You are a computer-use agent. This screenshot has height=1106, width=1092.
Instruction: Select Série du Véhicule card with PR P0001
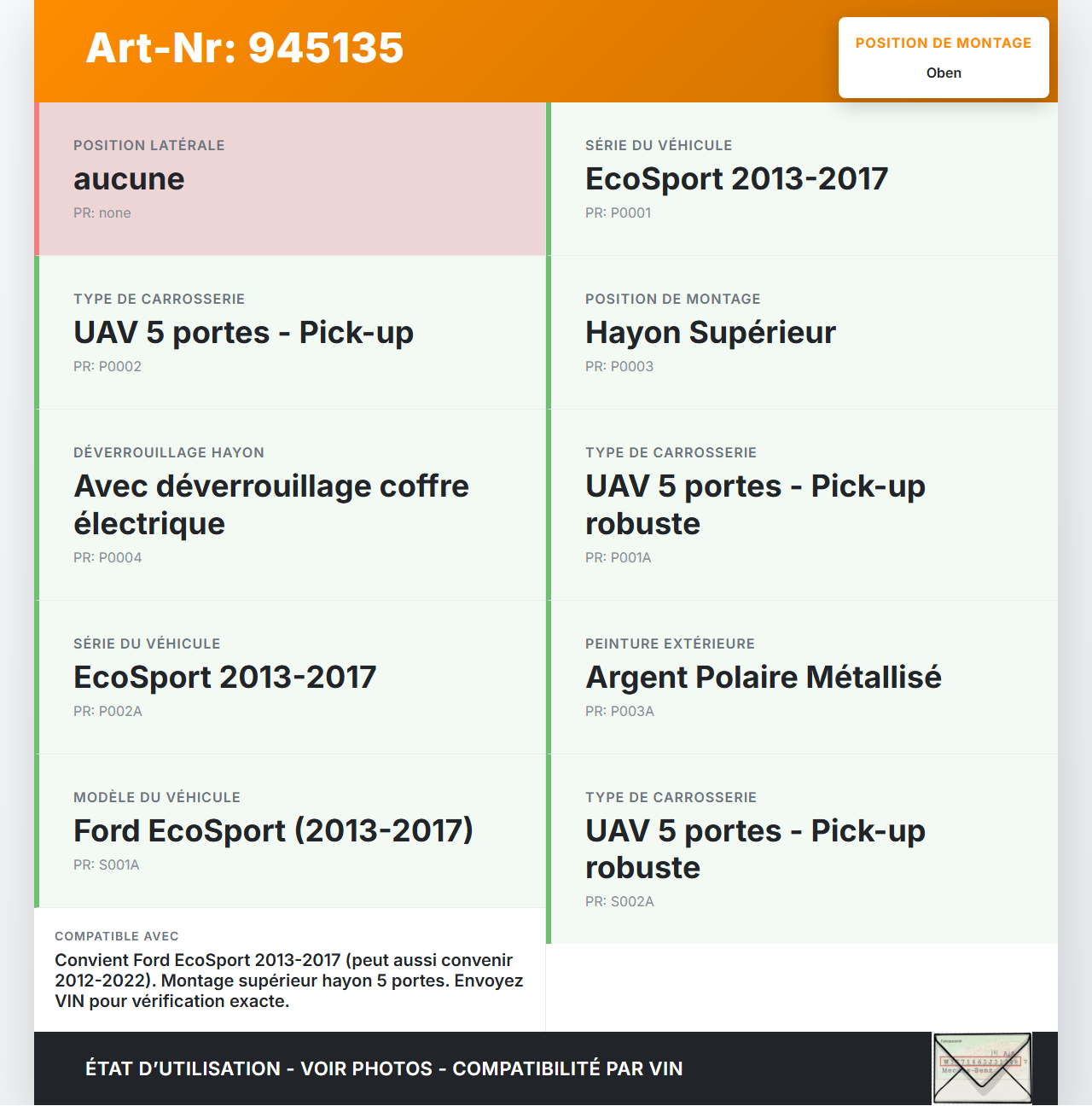pyautogui.click(x=804, y=179)
